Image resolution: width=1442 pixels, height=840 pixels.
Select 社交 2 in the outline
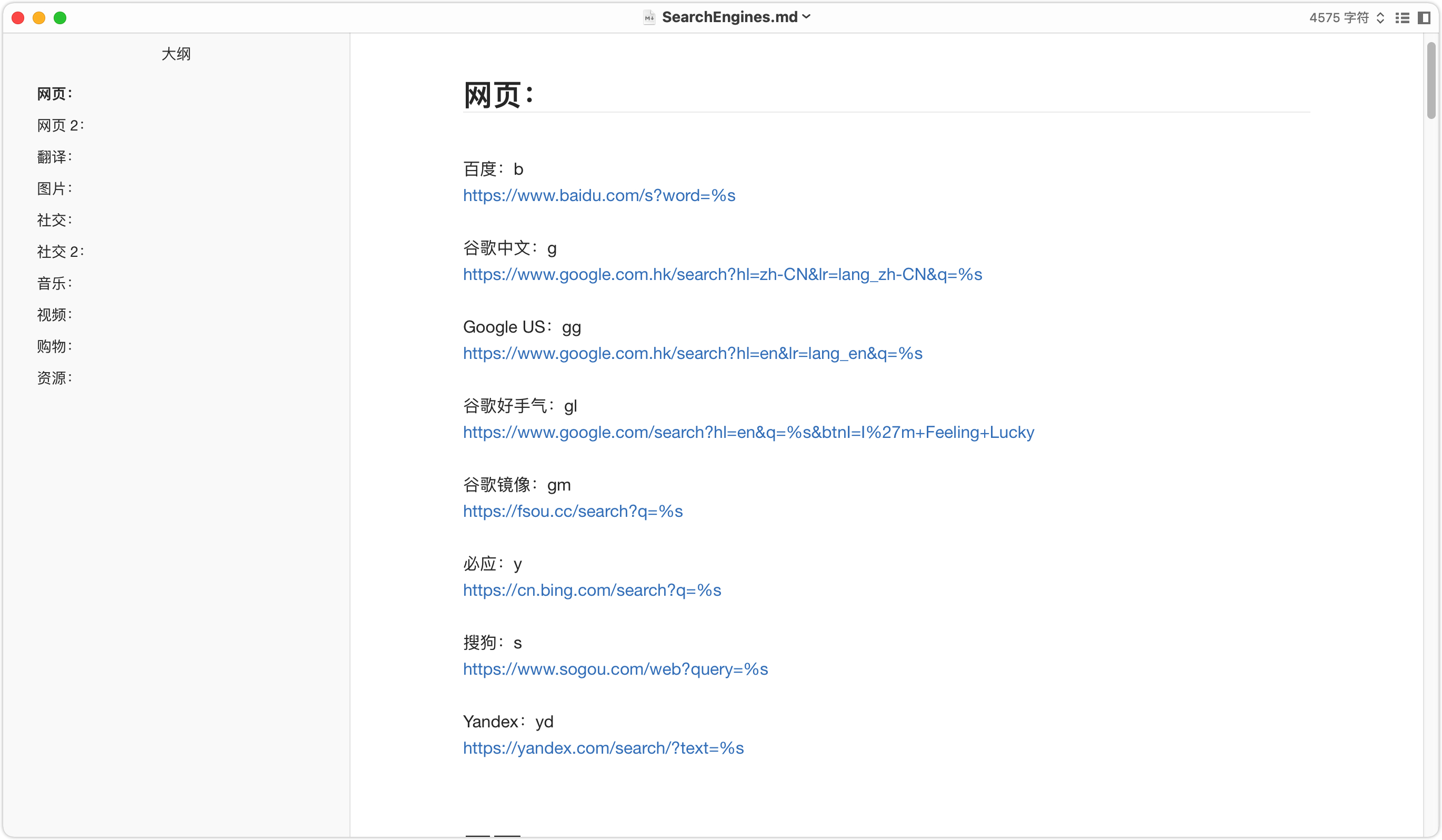coord(60,252)
